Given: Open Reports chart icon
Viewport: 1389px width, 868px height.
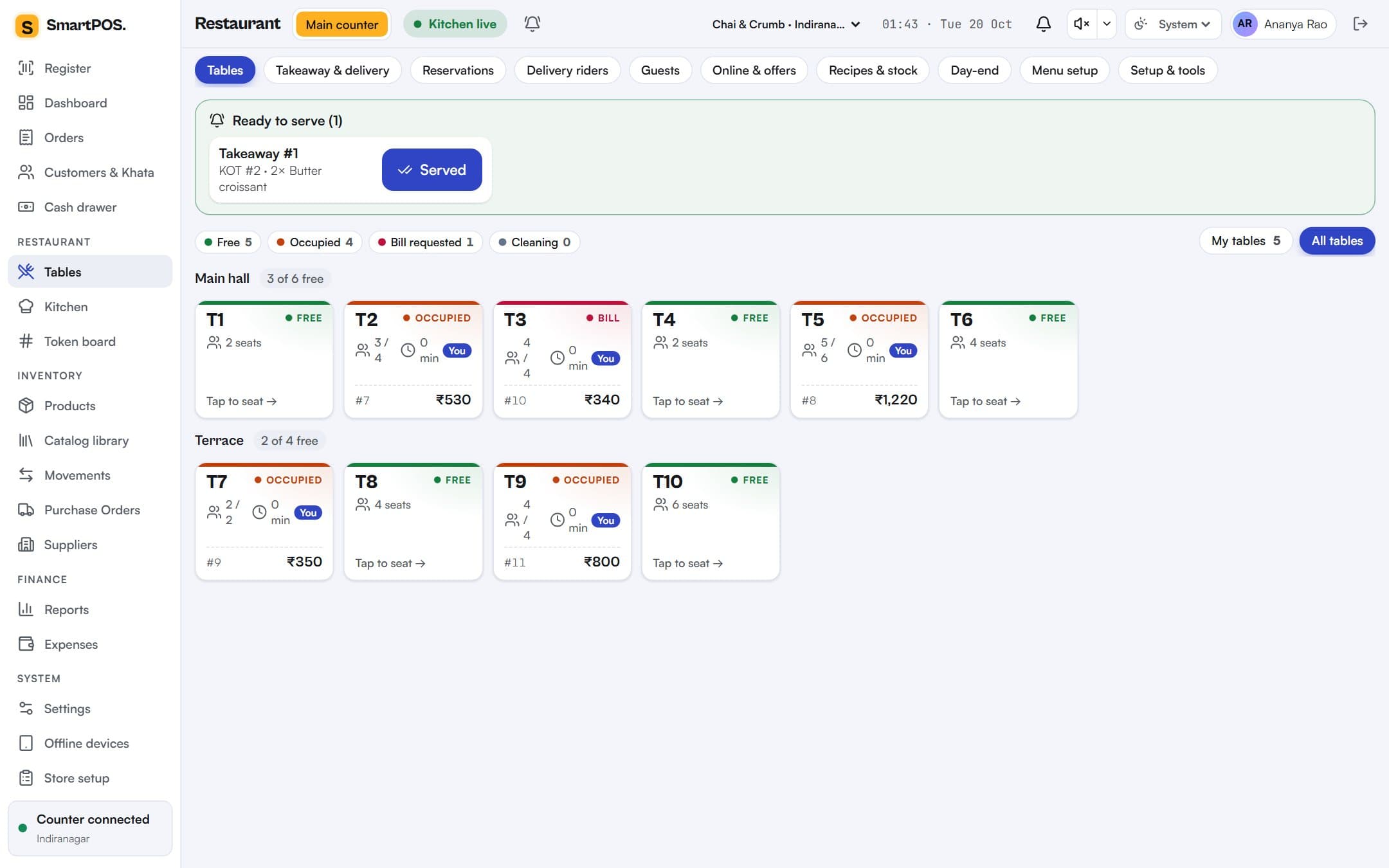Looking at the screenshot, I should point(26,610).
